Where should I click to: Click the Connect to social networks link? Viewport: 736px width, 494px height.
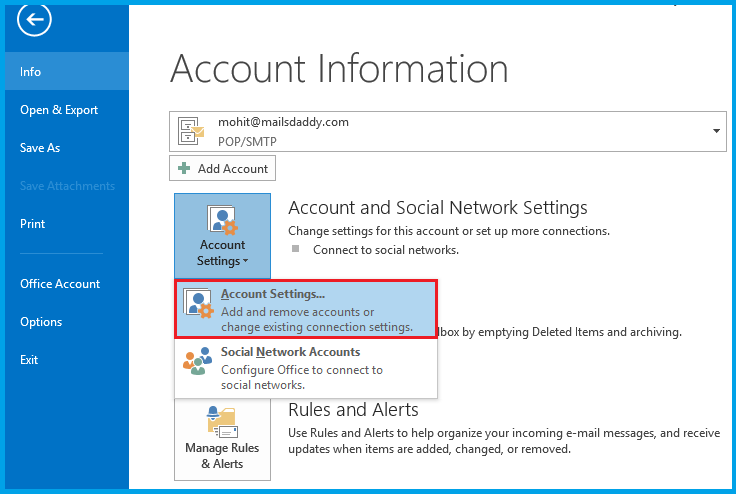click(x=386, y=250)
